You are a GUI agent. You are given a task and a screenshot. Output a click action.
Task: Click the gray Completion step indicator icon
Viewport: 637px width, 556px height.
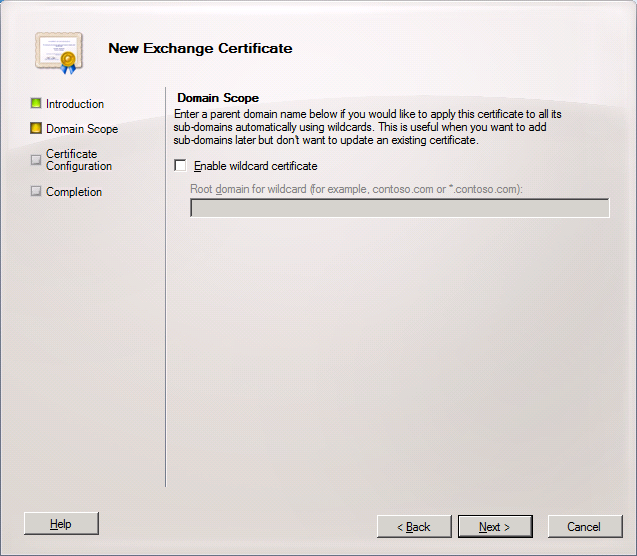[x=36, y=191]
